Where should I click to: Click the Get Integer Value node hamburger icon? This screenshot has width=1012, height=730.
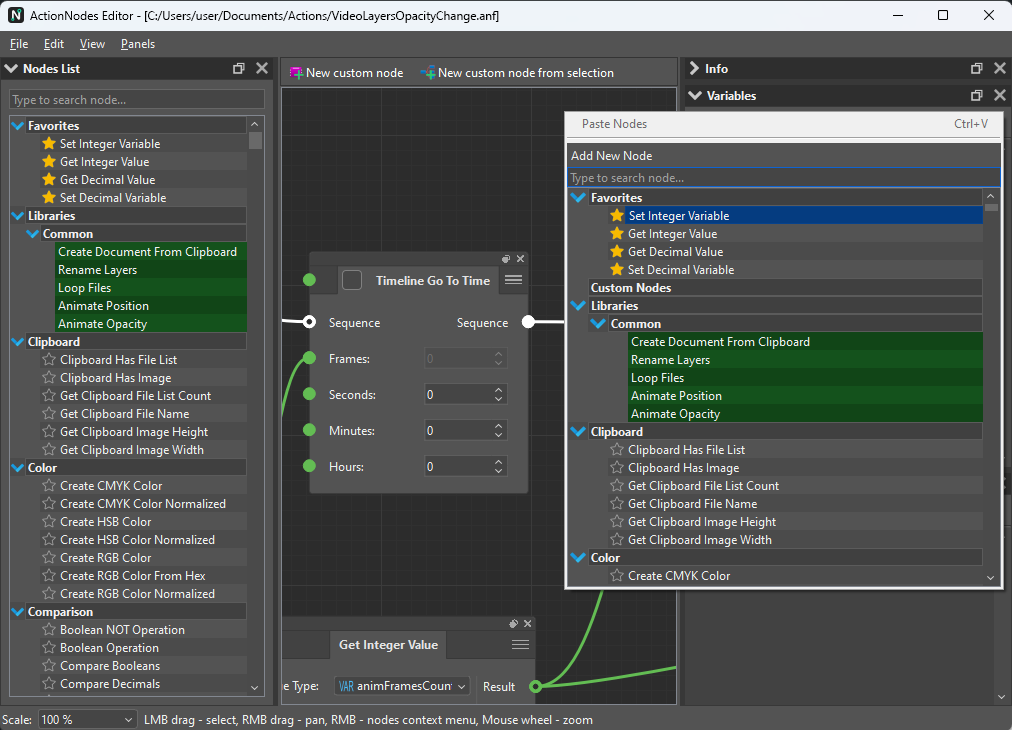pyautogui.click(x=520, y=645)
